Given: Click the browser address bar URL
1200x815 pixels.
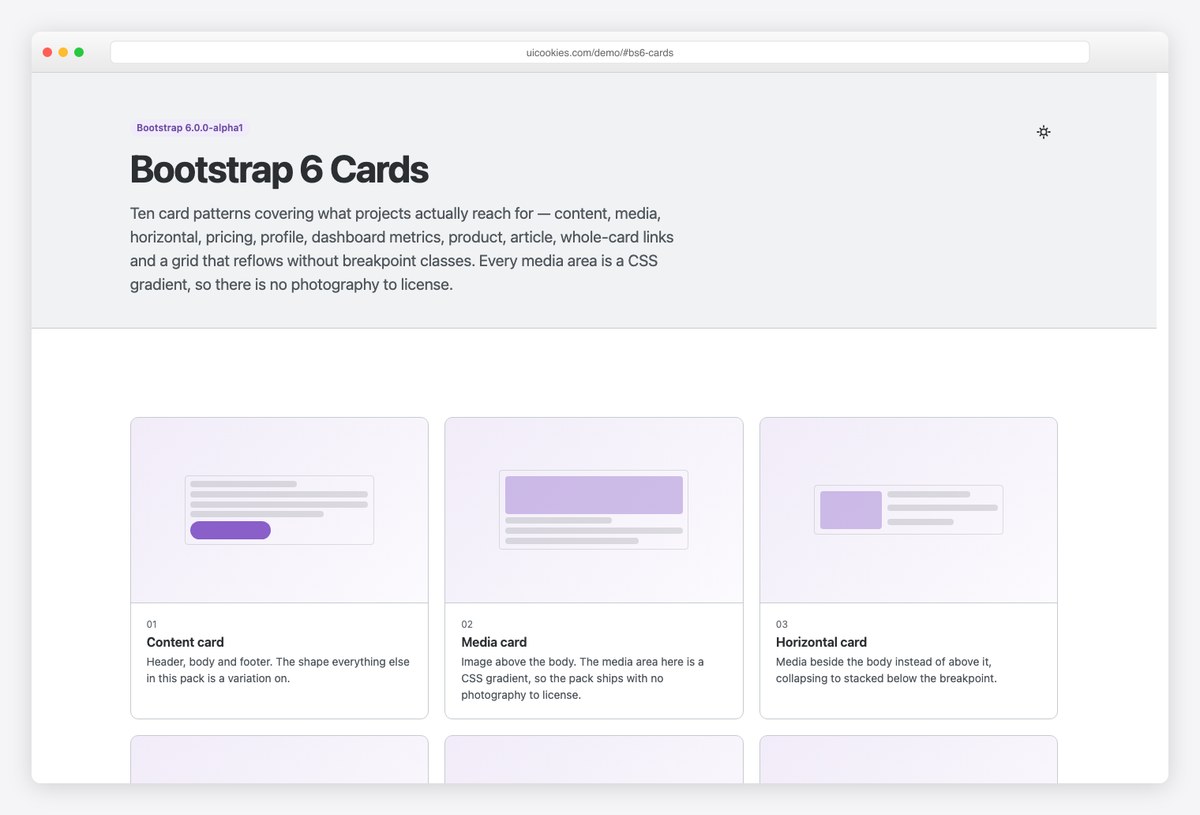Looking at the screenshot, I should (x=600, y=52).
